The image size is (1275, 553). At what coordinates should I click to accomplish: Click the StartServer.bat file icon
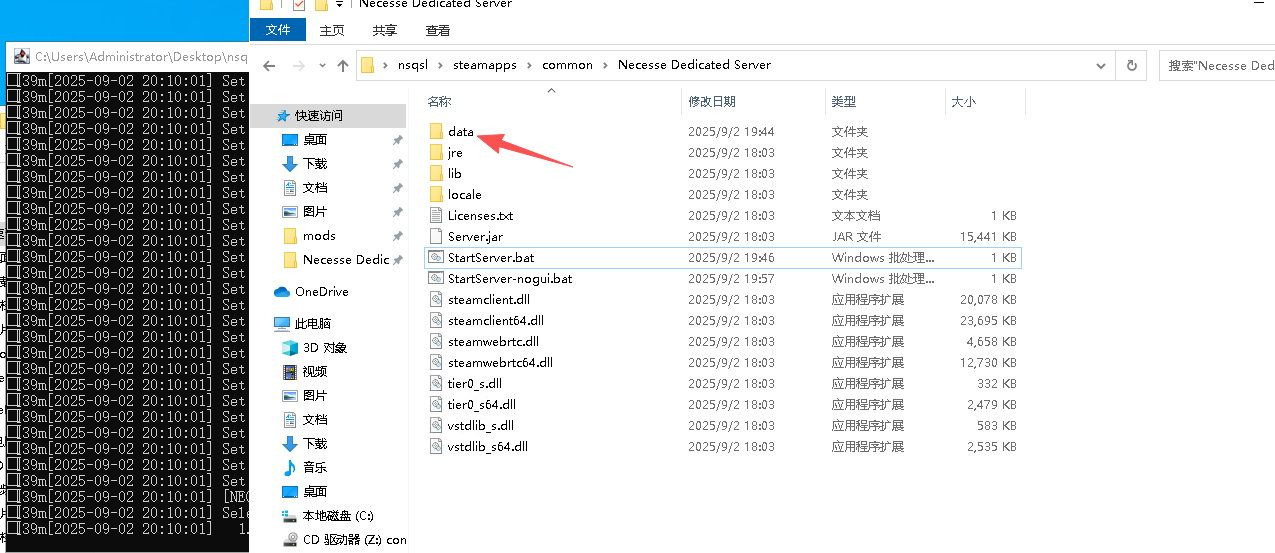435,258
